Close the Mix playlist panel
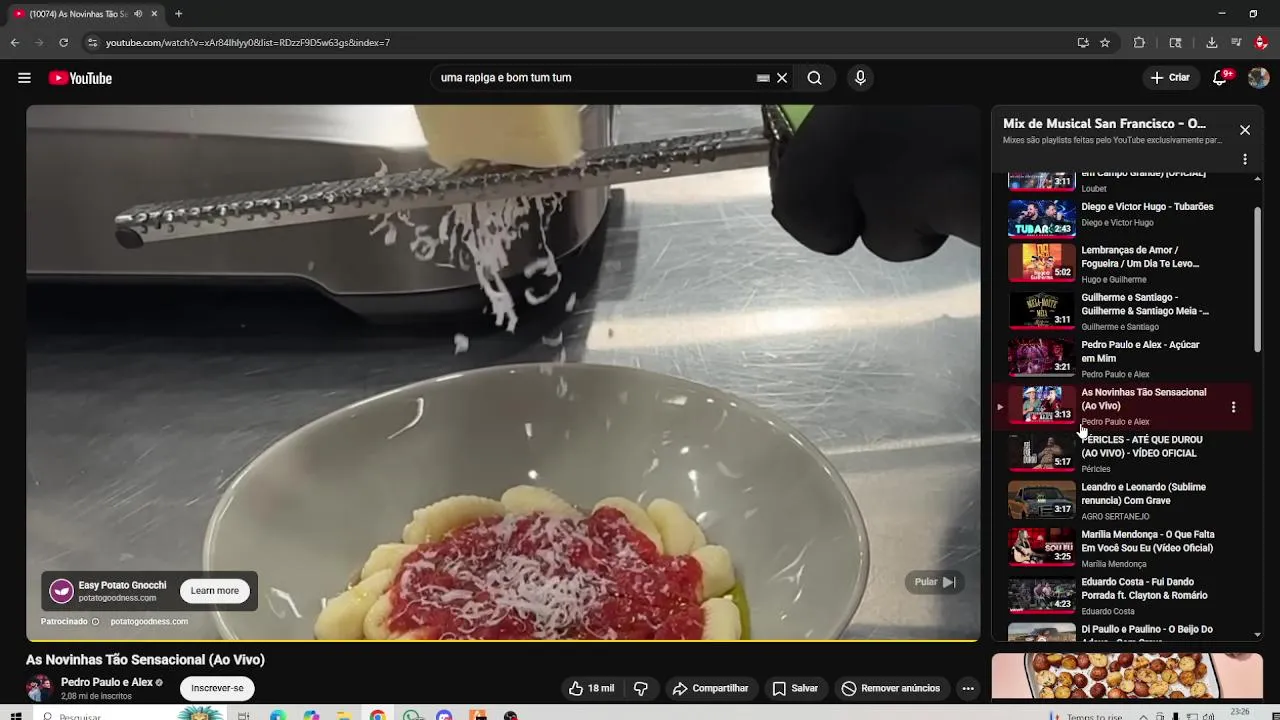Image resolution: width=1280 pixels, height=720 pixels. click(1245, 130)
